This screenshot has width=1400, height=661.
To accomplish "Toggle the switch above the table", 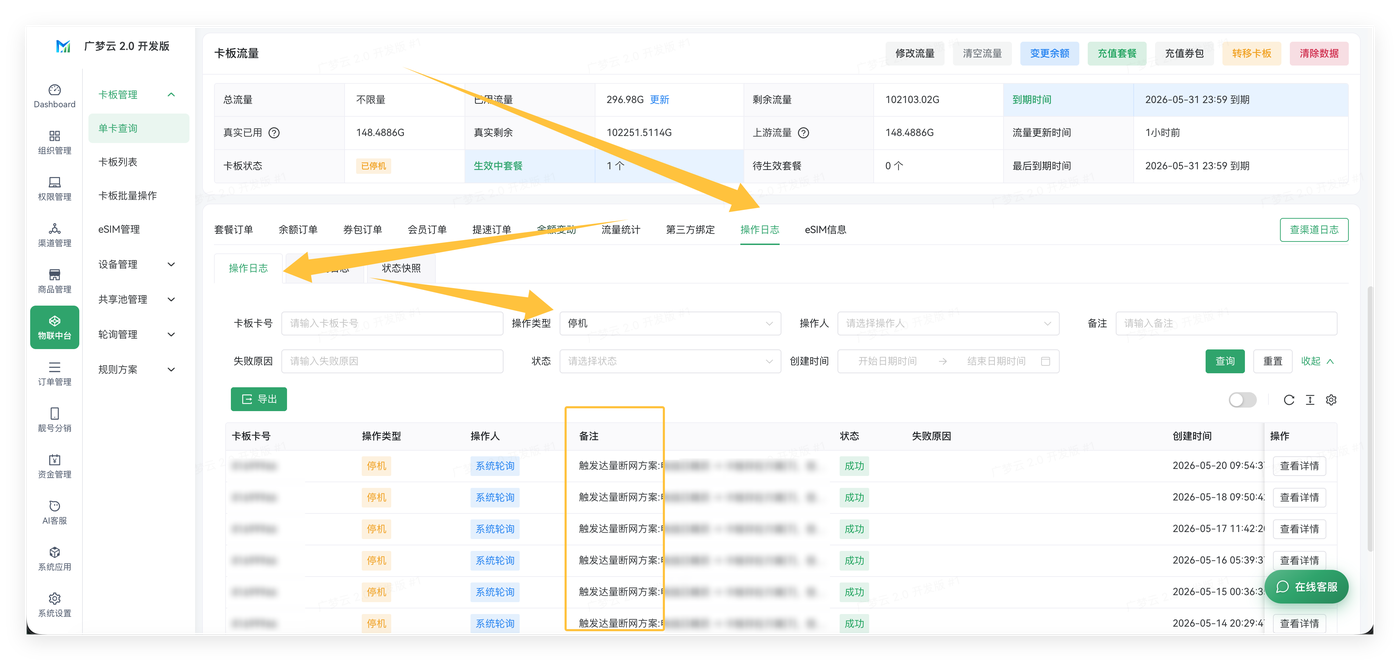I will point(1242,400).
